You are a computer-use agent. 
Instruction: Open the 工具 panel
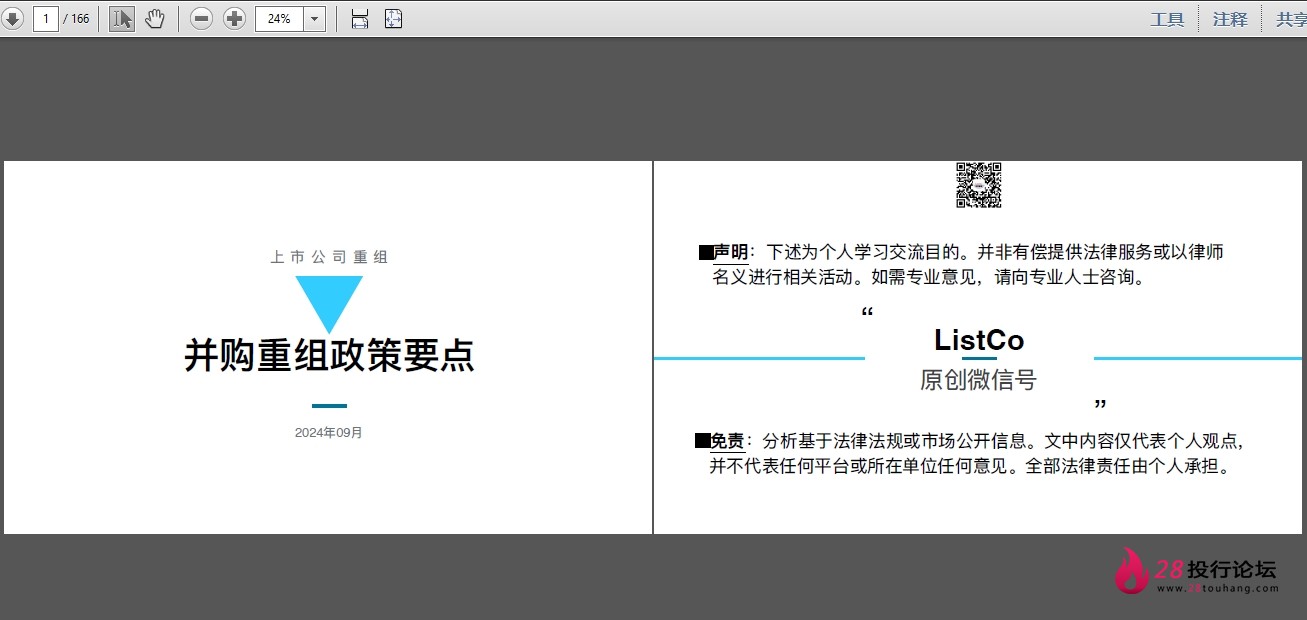tap(1167, 19)
